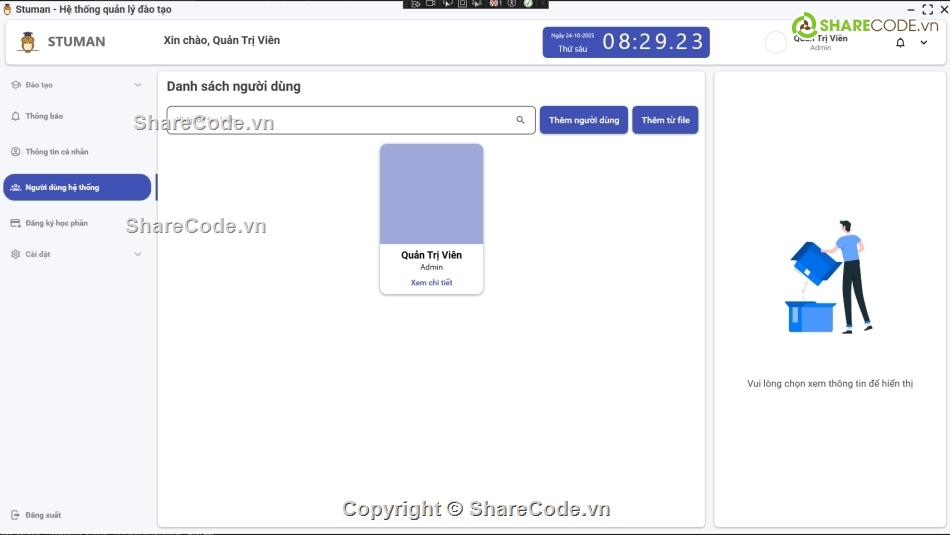950x535 pixels.
Task: Click the Đăng ký học phần card icon
Action: pyautogui.click(x=15, y=223)
